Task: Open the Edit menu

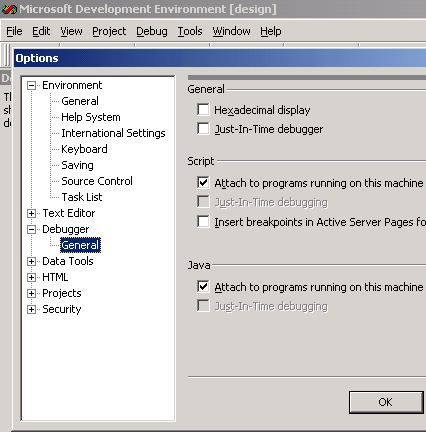Action: pyautogui.click(x=41, y=31)
